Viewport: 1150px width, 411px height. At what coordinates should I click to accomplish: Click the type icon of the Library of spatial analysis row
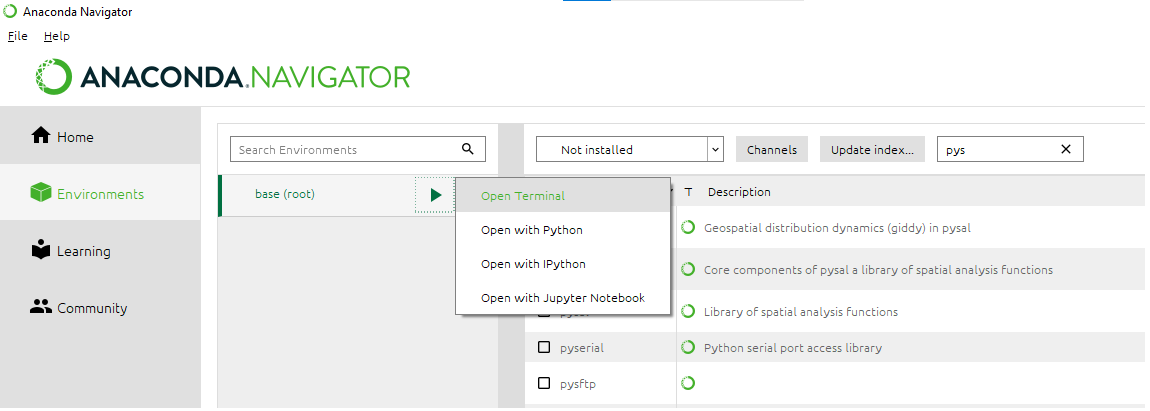(688, 311)
